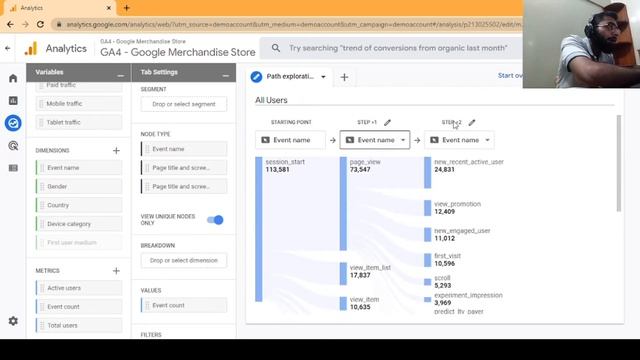Click the experiment_impression node label
This screenshot has width=640, height=360.
click(469, 295)
